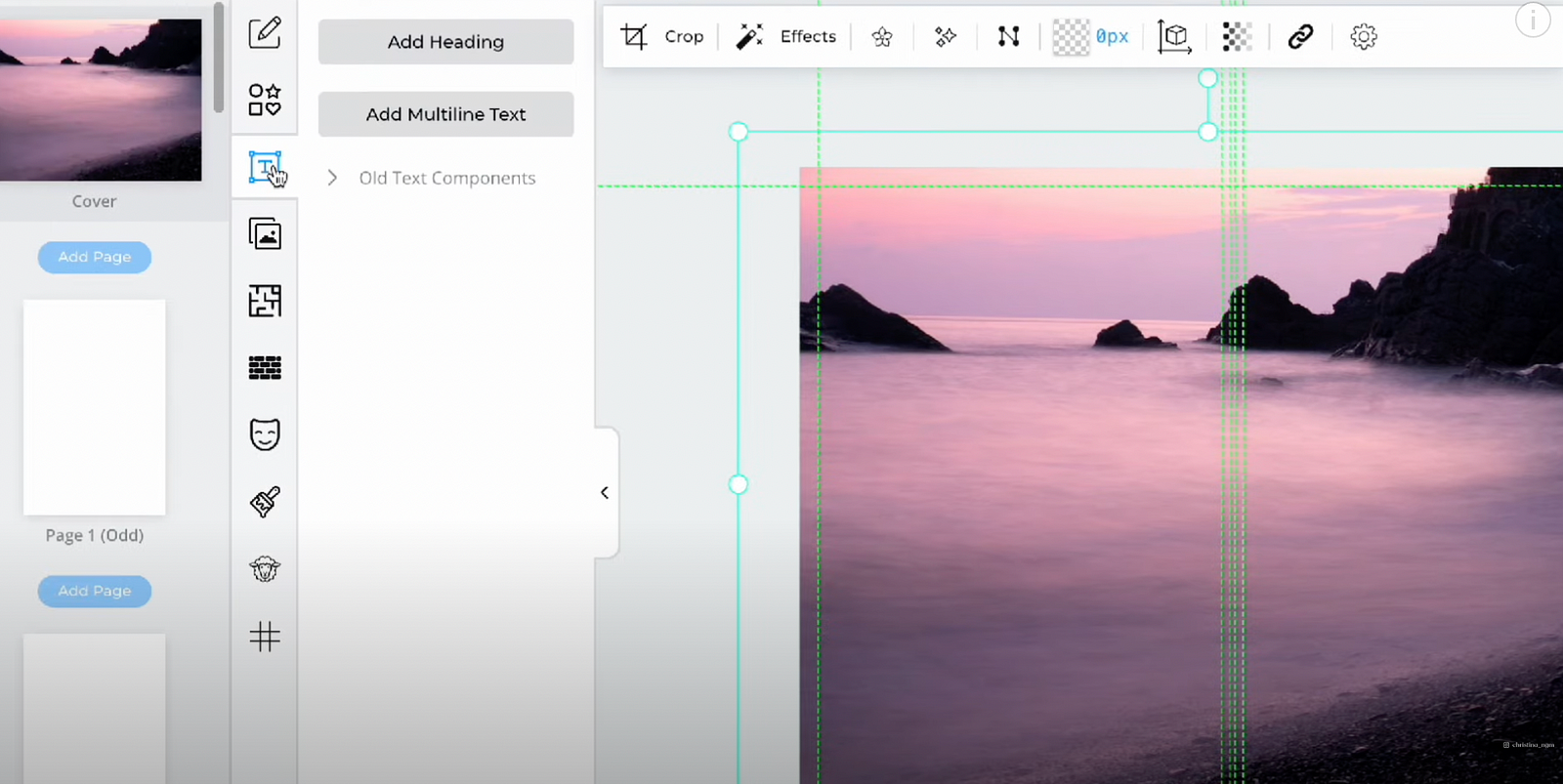Image resolution: width=1563 pixels, height=784 pixels.
Task: Collapse the side panel with the arrow
Action: click(x=605, y=493)
